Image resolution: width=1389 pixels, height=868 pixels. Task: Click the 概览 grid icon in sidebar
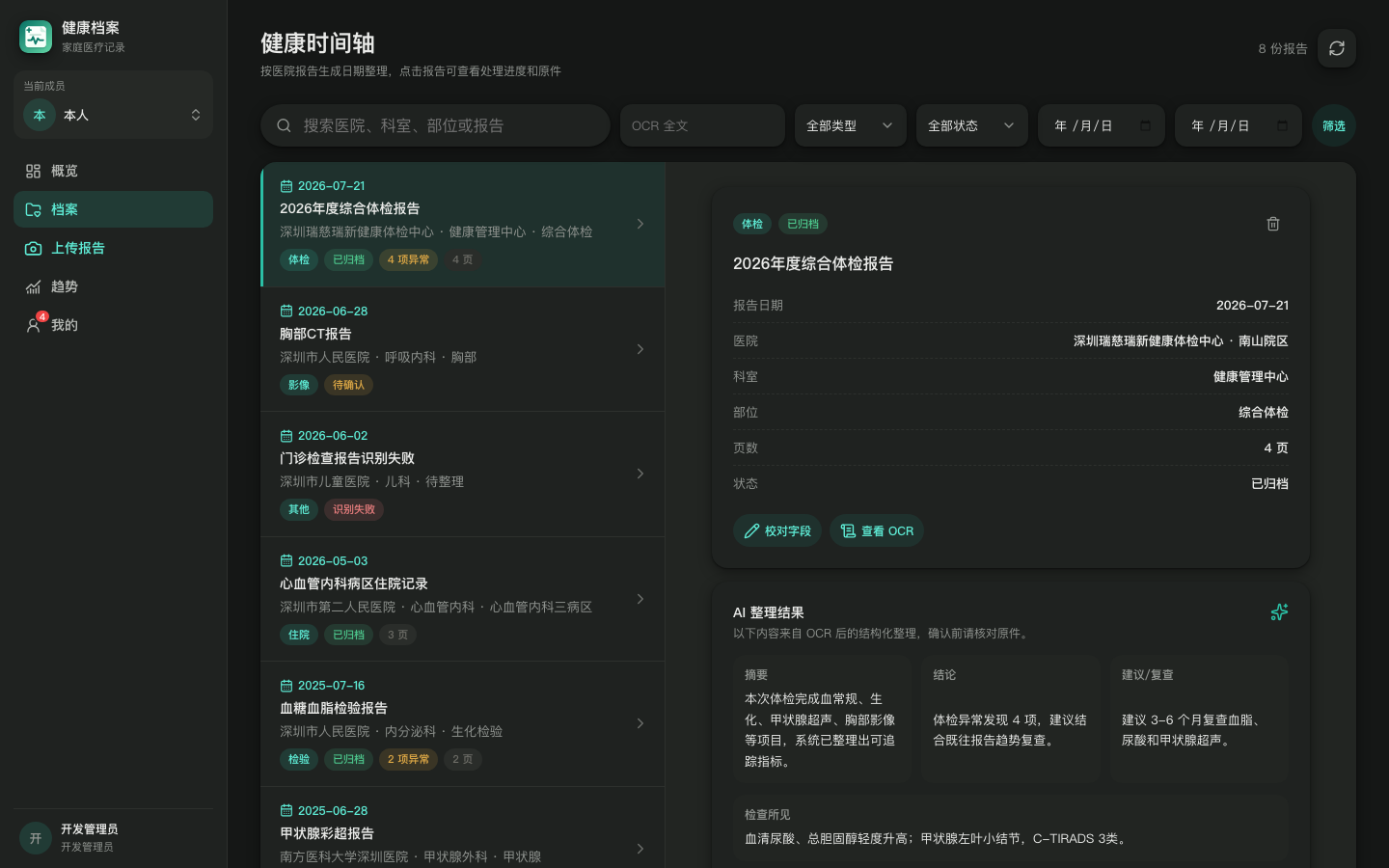point(33,171)
